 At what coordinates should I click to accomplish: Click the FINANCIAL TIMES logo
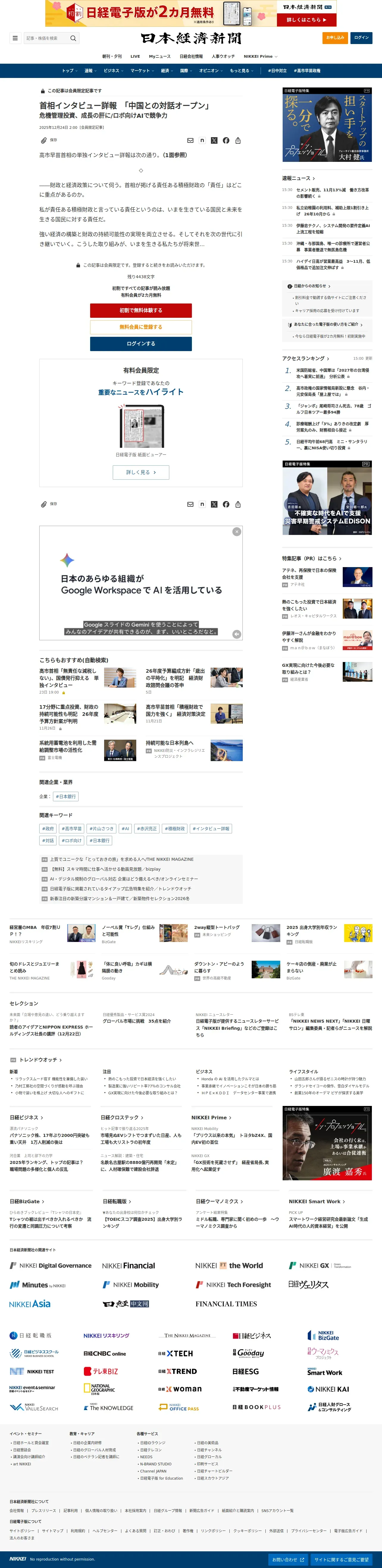pos(226,1304)
